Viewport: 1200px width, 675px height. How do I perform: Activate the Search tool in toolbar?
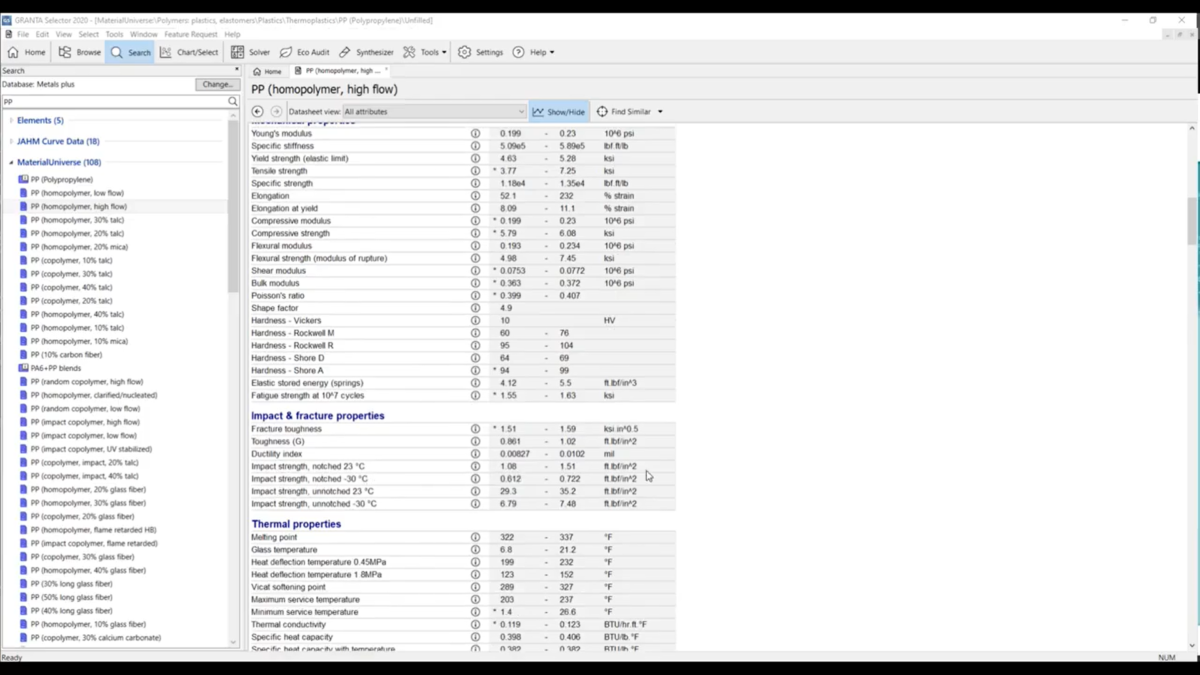[x=131, y=52]
